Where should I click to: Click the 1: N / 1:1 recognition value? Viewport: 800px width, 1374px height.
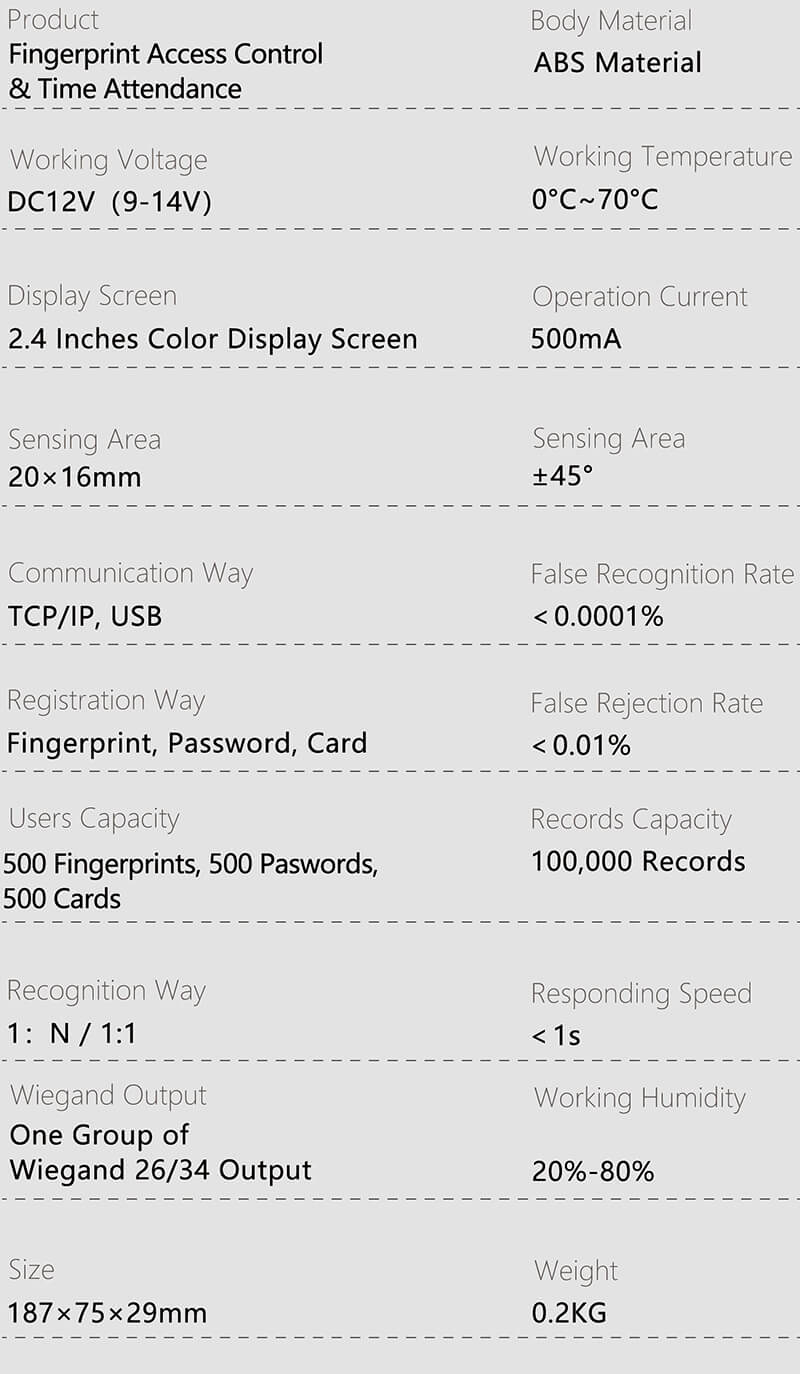pyautogui.click(x=72, y=1034)
